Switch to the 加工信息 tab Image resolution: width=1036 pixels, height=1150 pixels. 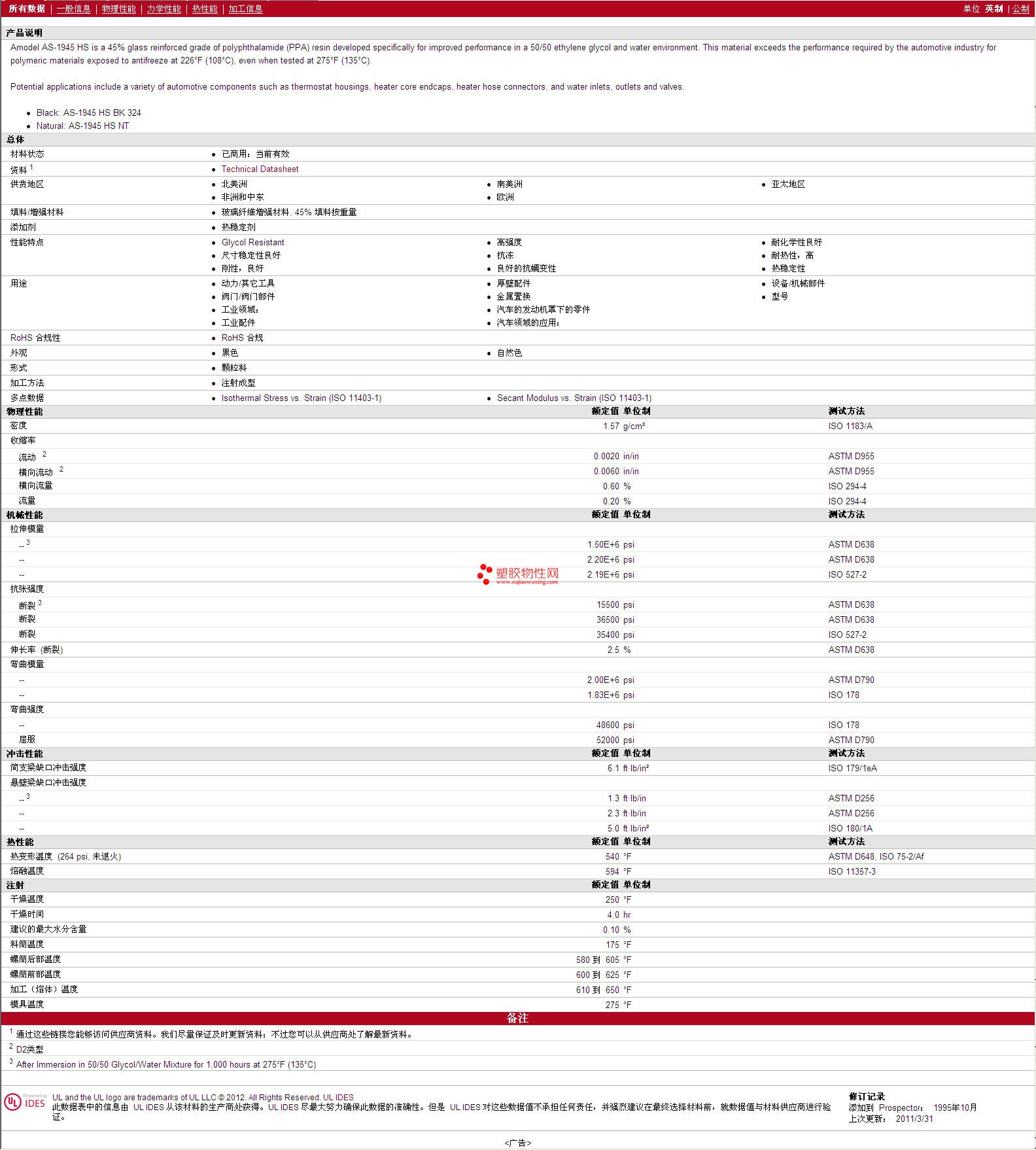246,9
